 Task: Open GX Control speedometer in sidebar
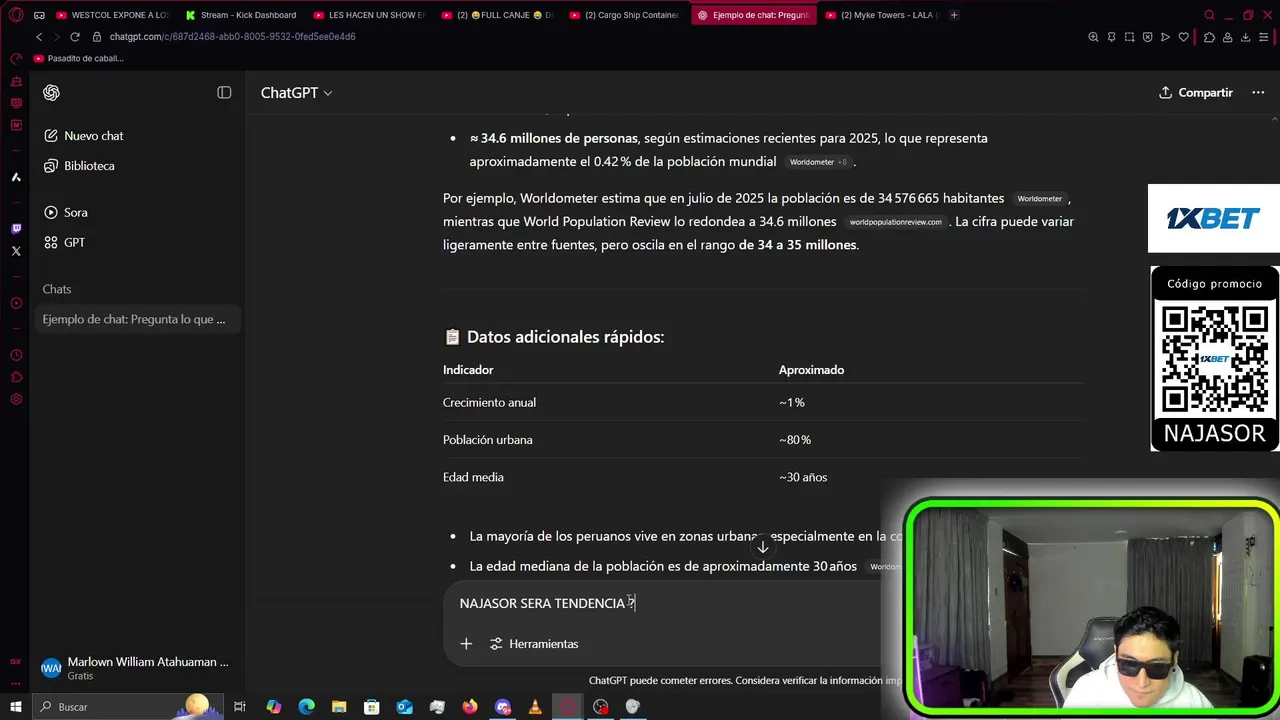coord(16,60)
